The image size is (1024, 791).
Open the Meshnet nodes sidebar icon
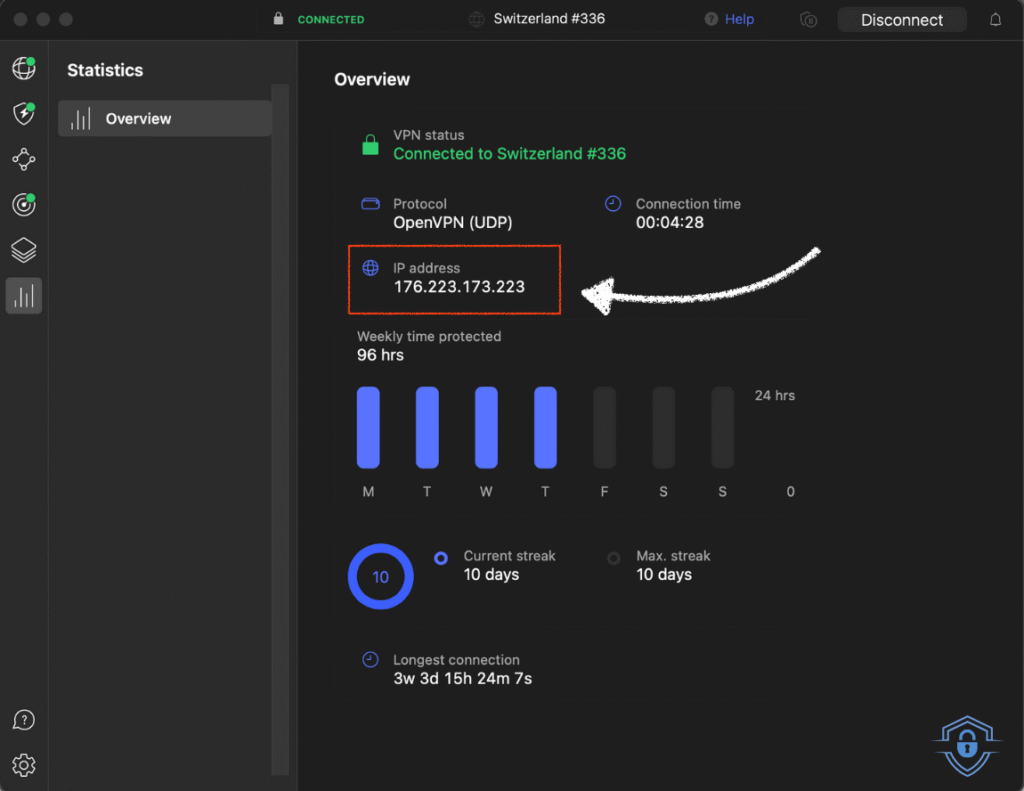[24, 159]
